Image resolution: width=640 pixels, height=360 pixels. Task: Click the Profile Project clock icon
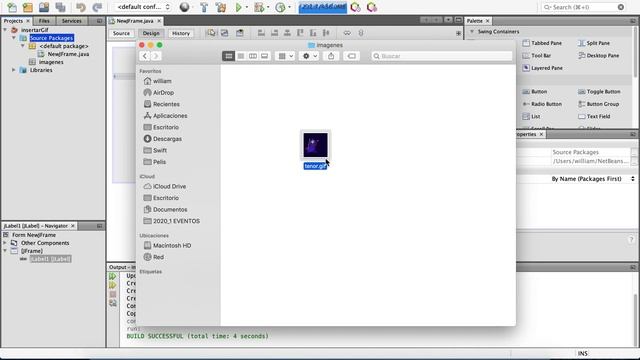(280, 7)
